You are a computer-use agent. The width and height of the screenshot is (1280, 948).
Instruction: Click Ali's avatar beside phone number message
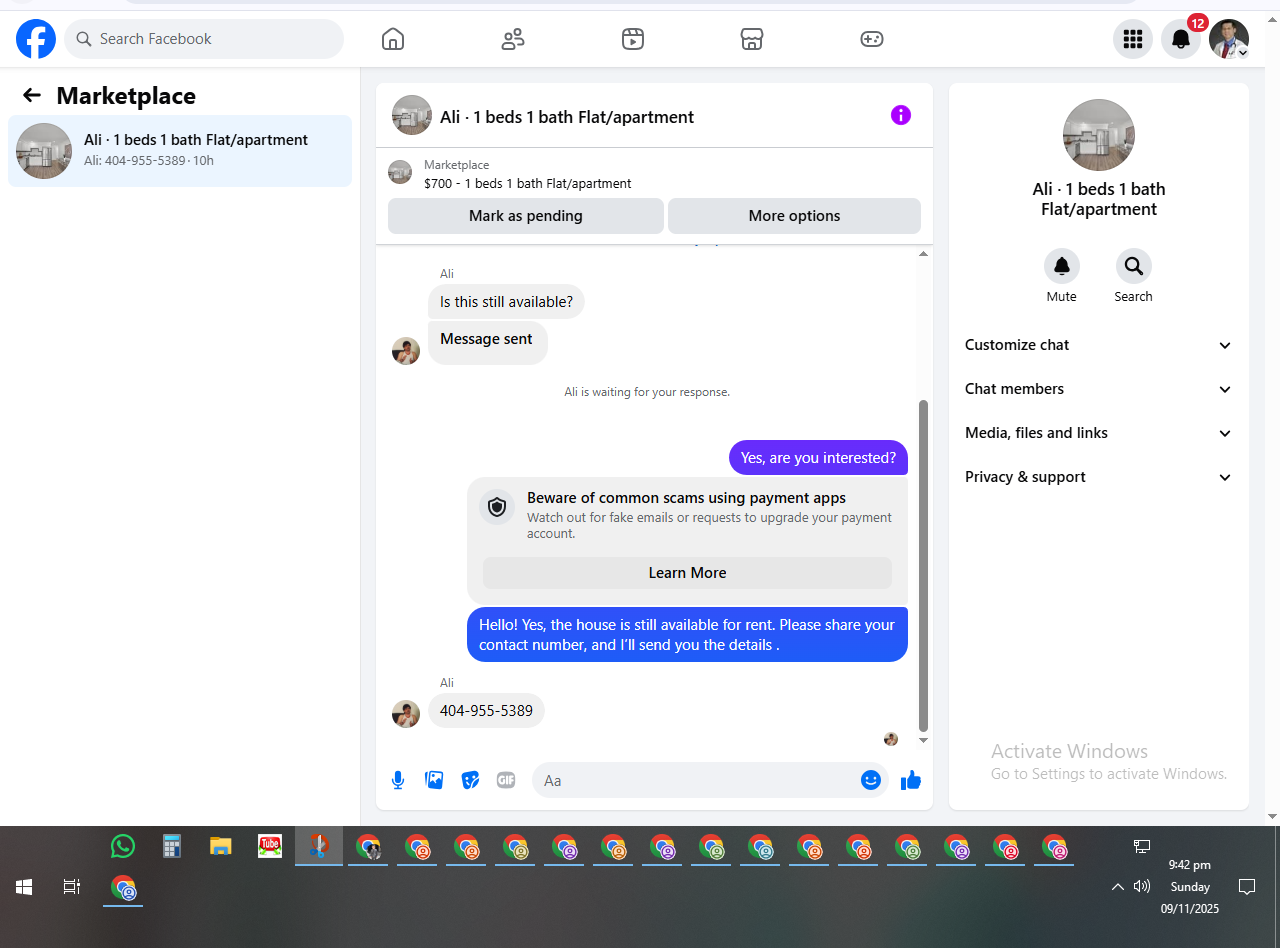406,714
